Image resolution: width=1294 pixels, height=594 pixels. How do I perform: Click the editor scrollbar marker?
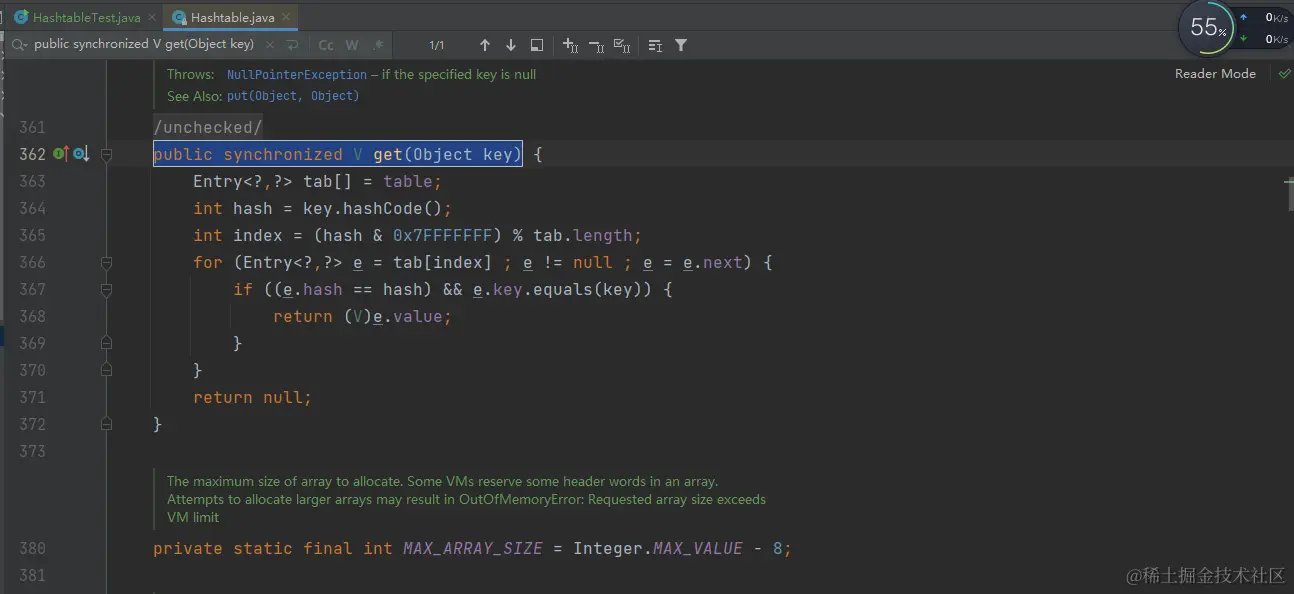[x=1289, y=182]
